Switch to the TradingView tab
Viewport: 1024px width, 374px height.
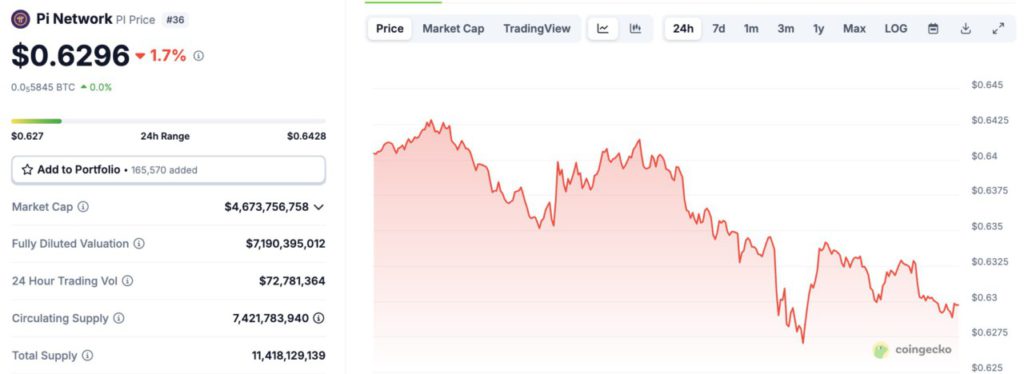click(x=537, y=29)
